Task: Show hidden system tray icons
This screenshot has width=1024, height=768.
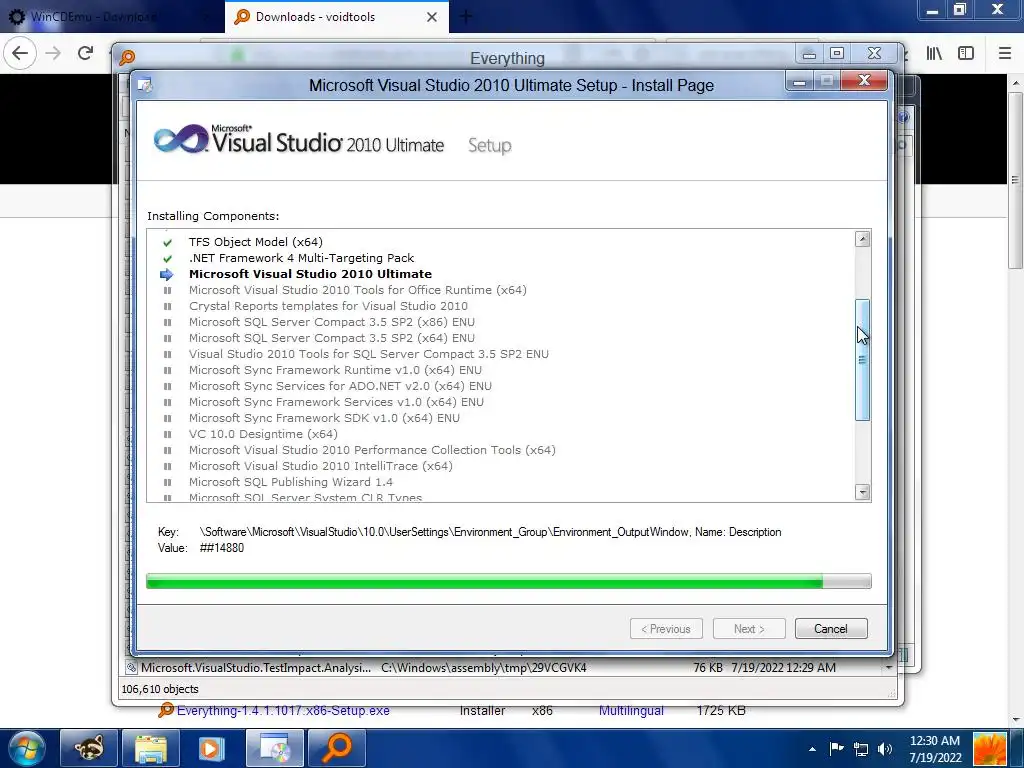Action: pos(812,749)
